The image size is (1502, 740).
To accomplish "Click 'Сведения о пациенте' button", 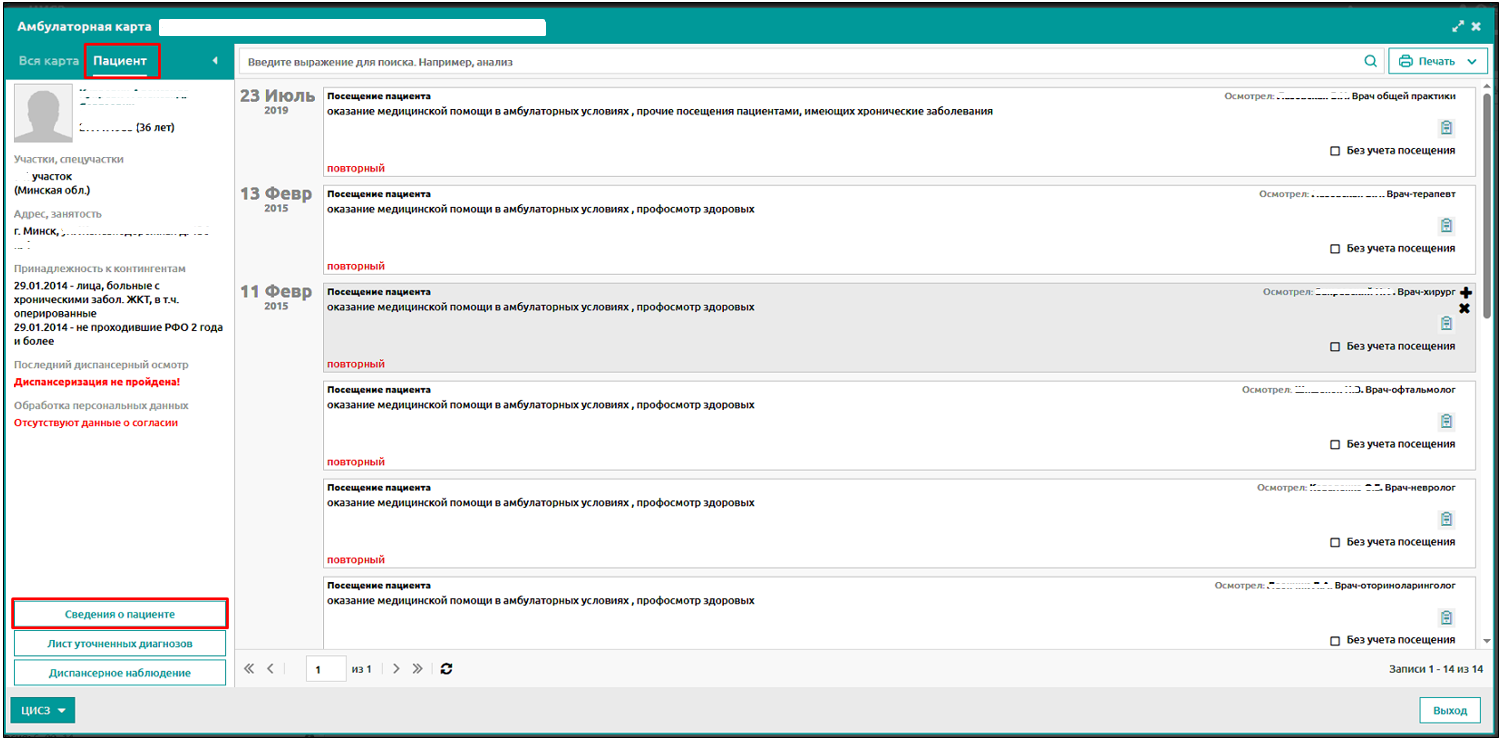I will (x=120, y=613).
